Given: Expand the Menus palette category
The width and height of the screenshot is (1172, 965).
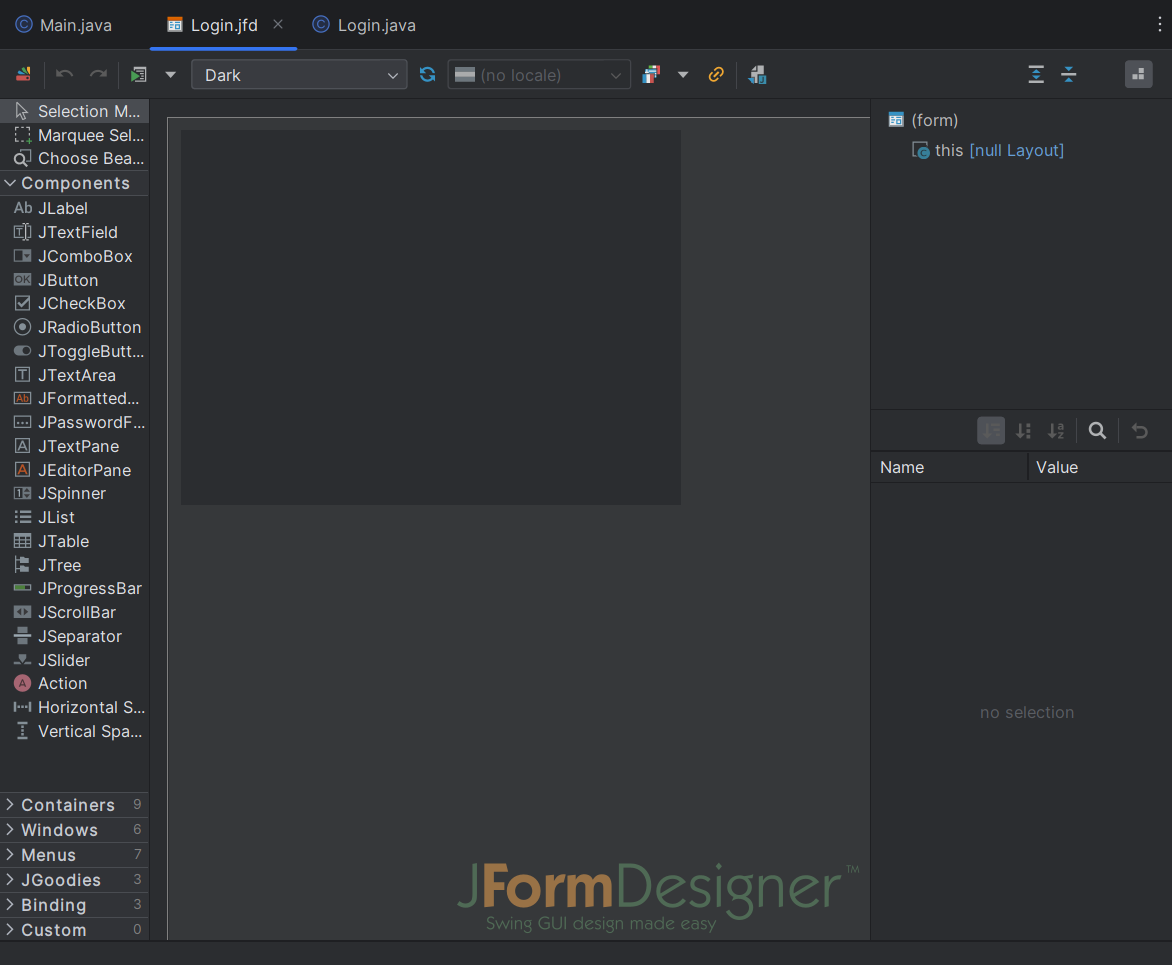Looking at the screenshot, I should pyautogui.click(x=75, y=855).
